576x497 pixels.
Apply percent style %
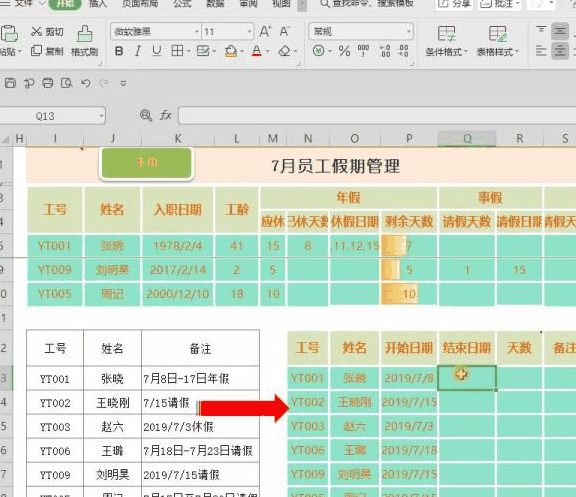[x=344, y=51]
